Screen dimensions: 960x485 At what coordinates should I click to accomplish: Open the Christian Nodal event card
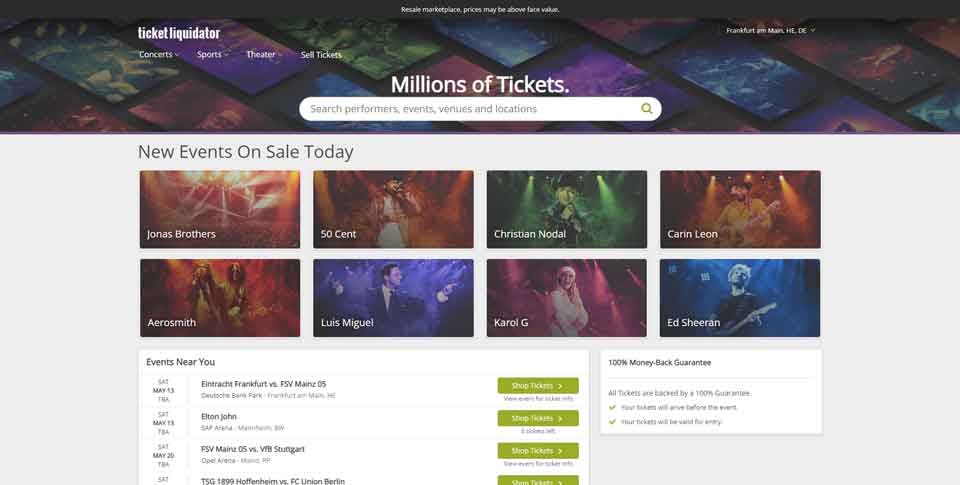coord(566,209)
